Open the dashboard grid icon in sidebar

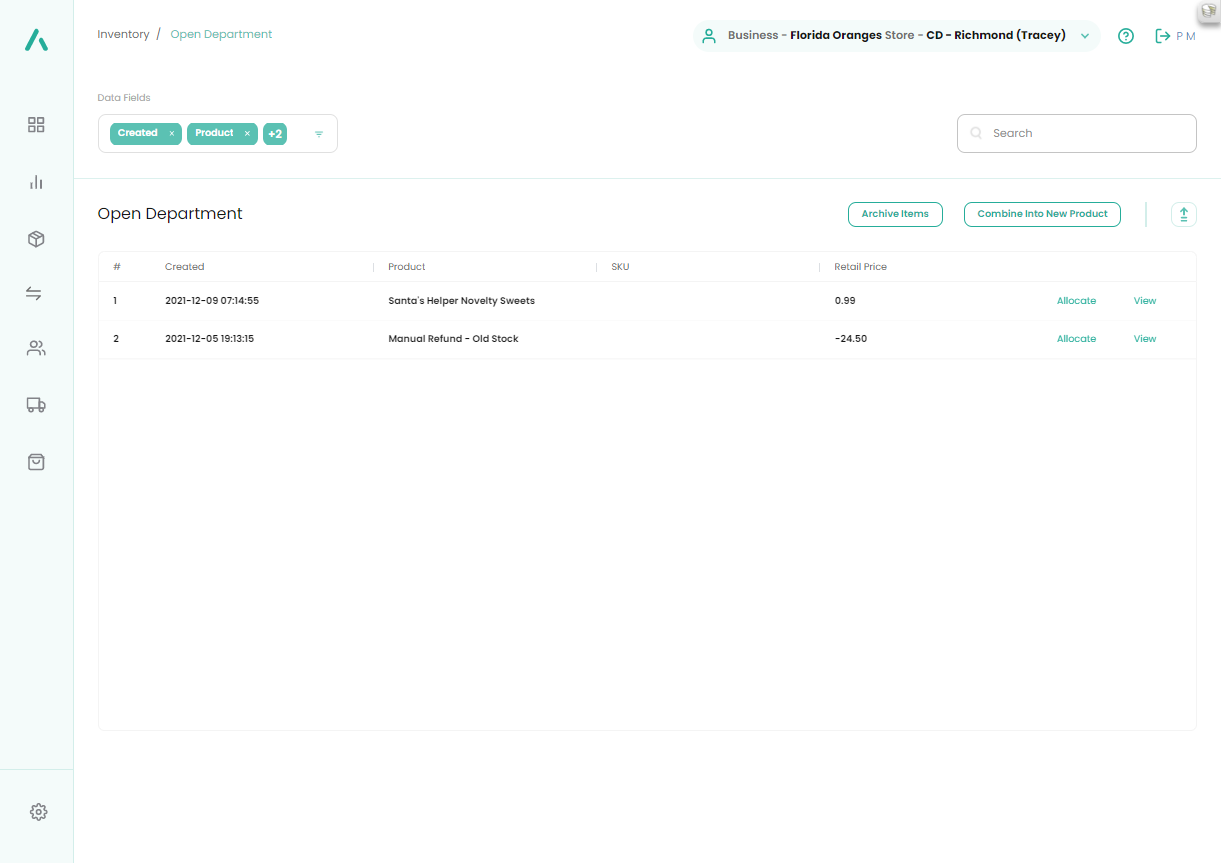click(x=36, y=125)
